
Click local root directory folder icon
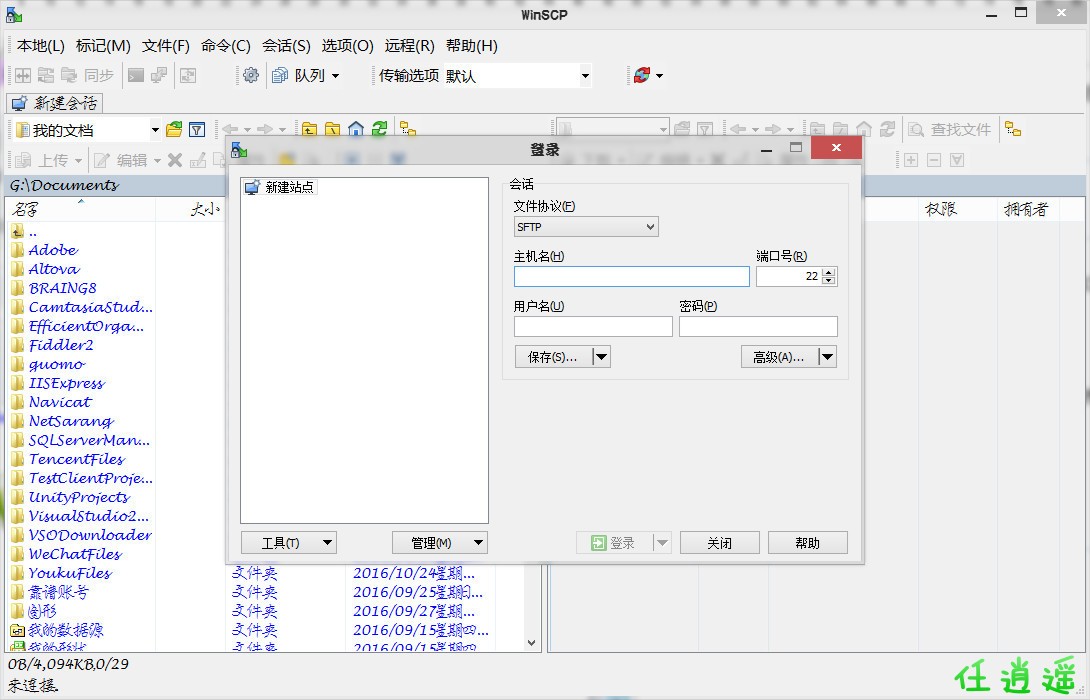(x=333, y=129)
